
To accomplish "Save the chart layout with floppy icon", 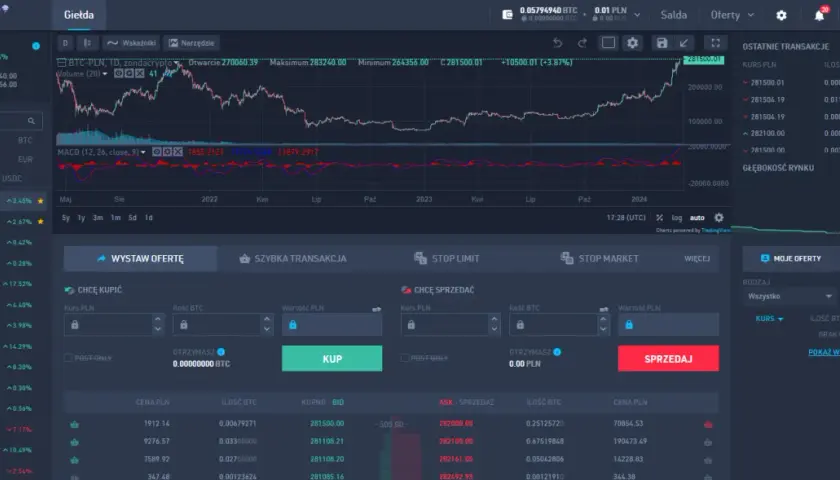I will tap(662, 43).
